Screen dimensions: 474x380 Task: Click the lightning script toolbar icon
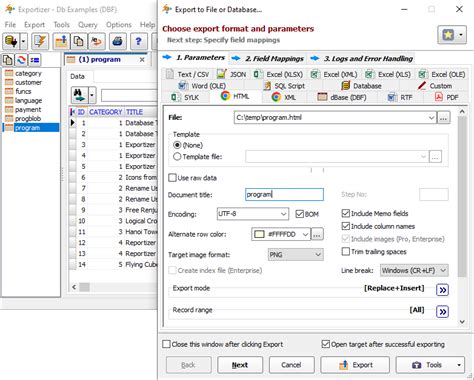tap(40, 41)
